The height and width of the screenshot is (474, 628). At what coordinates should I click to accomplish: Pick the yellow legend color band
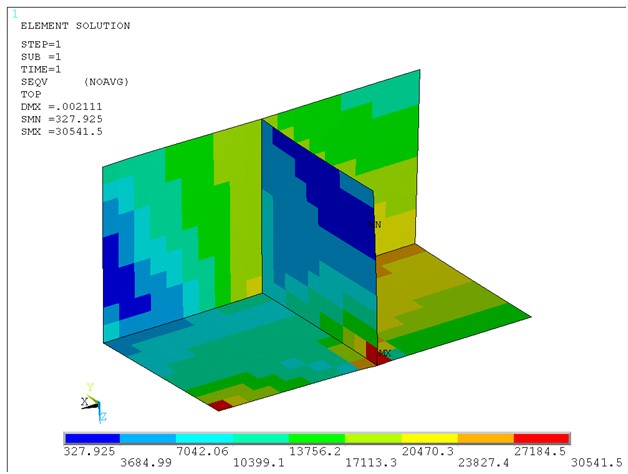(x=429, y=439)
